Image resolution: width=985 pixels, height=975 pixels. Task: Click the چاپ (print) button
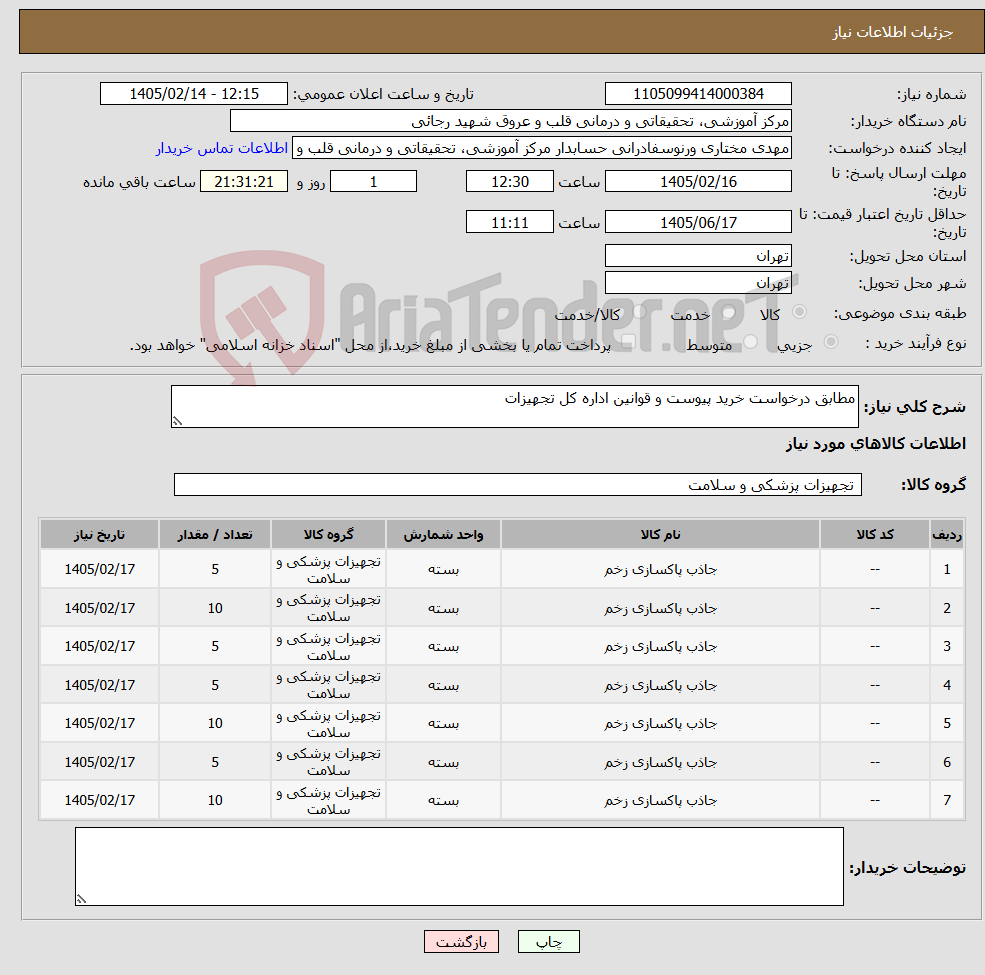point(548,941)
